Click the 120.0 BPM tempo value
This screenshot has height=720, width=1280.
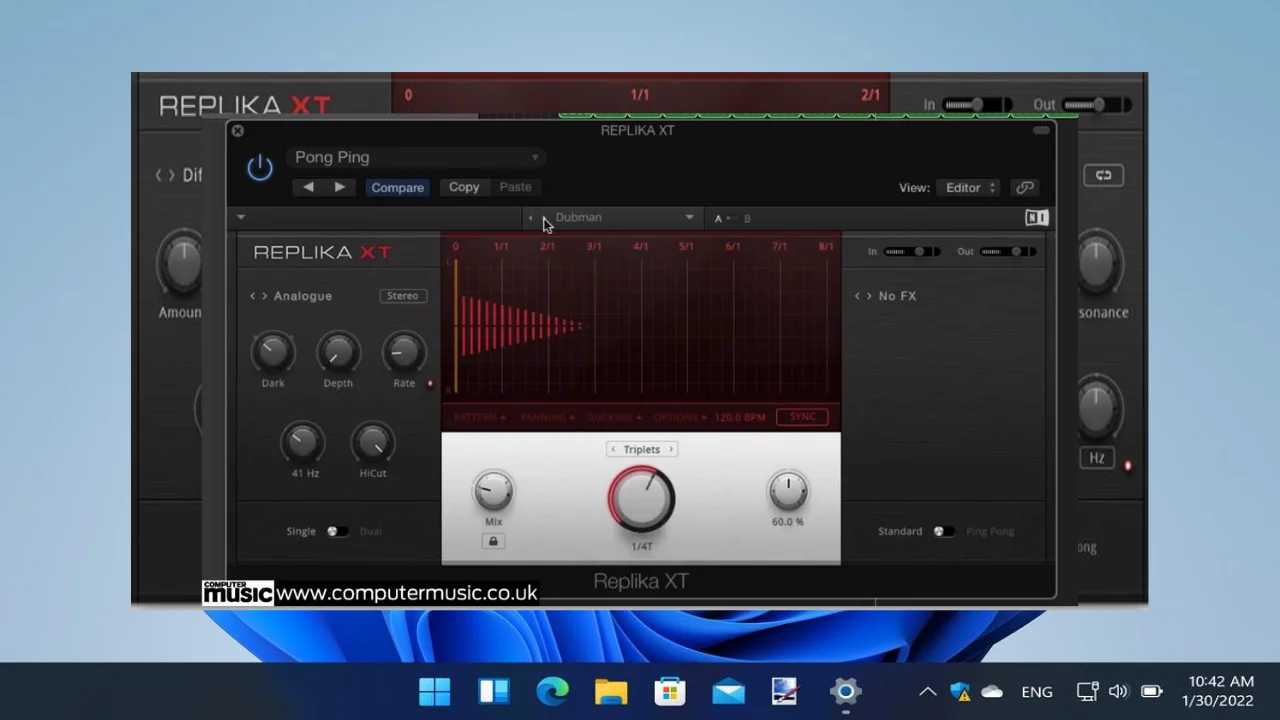click(x=740, y=417)
